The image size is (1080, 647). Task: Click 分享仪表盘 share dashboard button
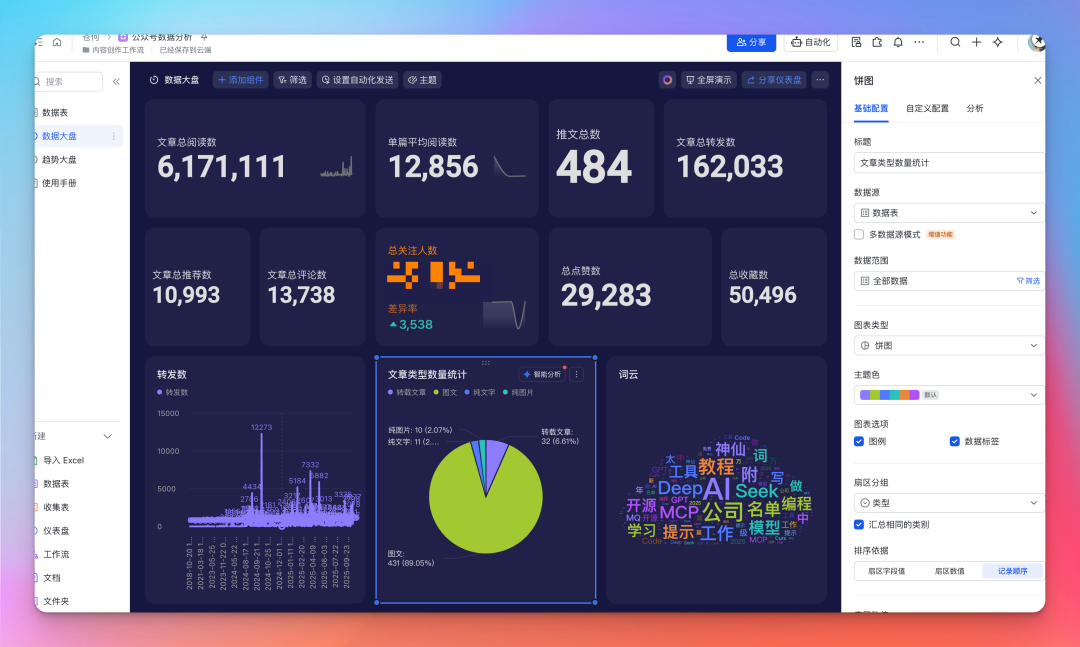pyautogui.click(x=774, y=80)
